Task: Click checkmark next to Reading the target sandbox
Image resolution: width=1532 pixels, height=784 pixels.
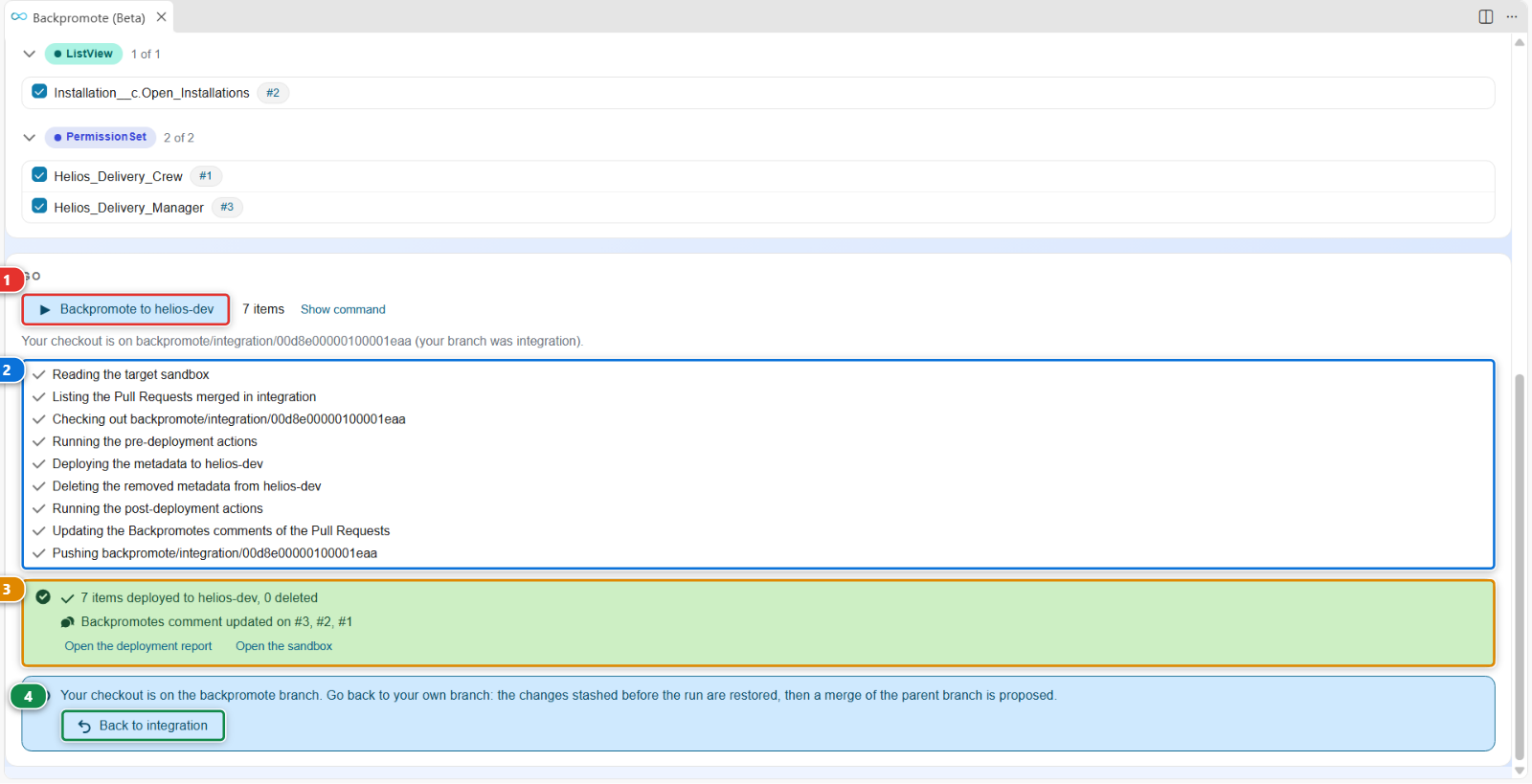Action: [39, 375]
